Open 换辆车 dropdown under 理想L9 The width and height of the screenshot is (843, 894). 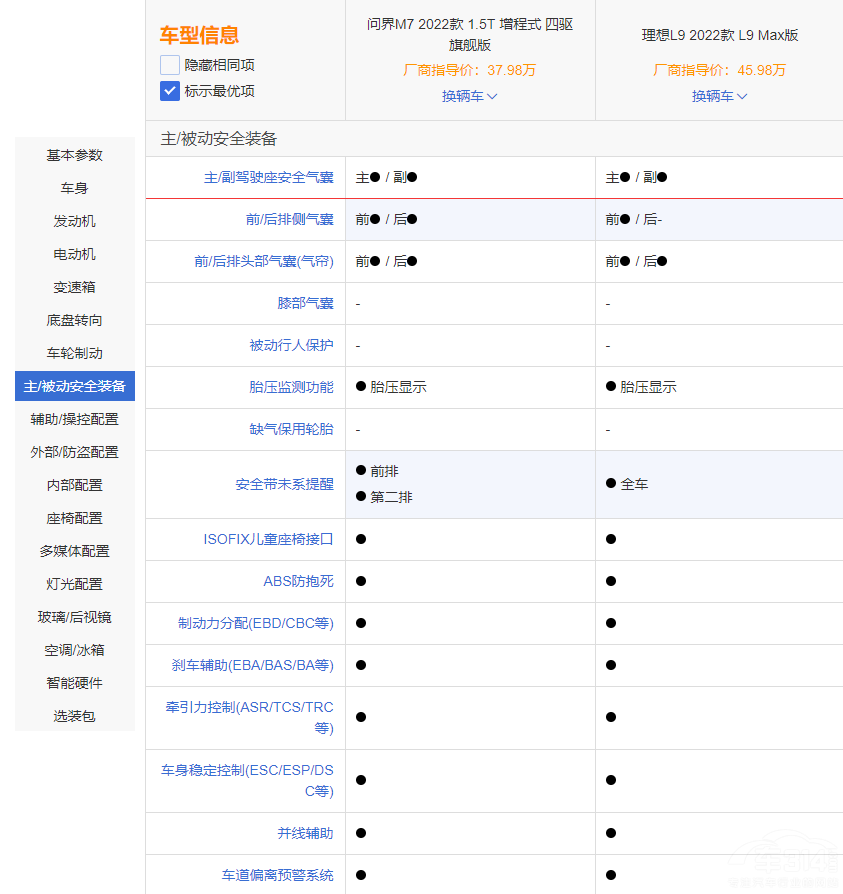pos(720,96)
